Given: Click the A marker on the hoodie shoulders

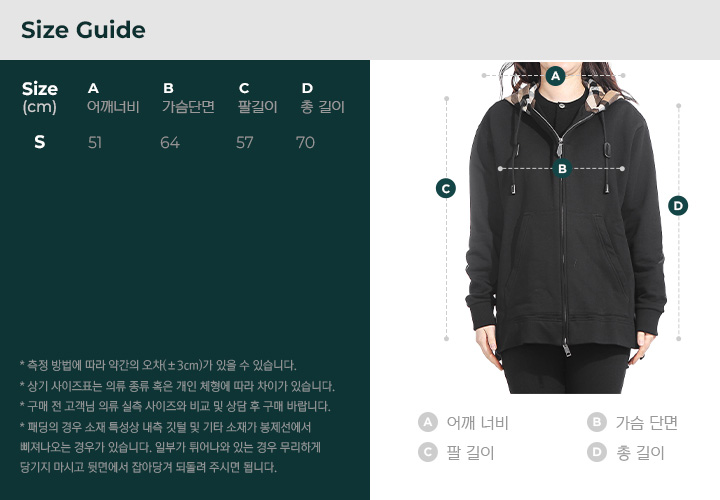Looking at the screenshot, I should coord(555,76).
